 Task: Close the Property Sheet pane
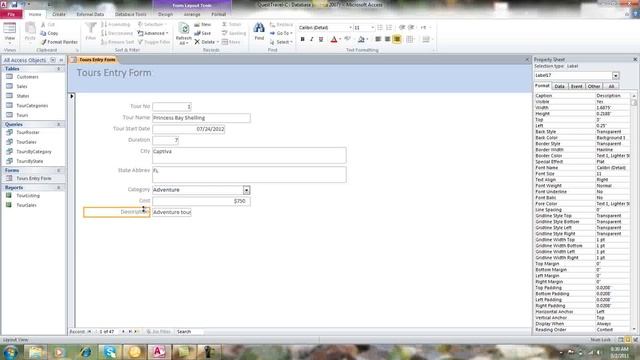[635, 60]
